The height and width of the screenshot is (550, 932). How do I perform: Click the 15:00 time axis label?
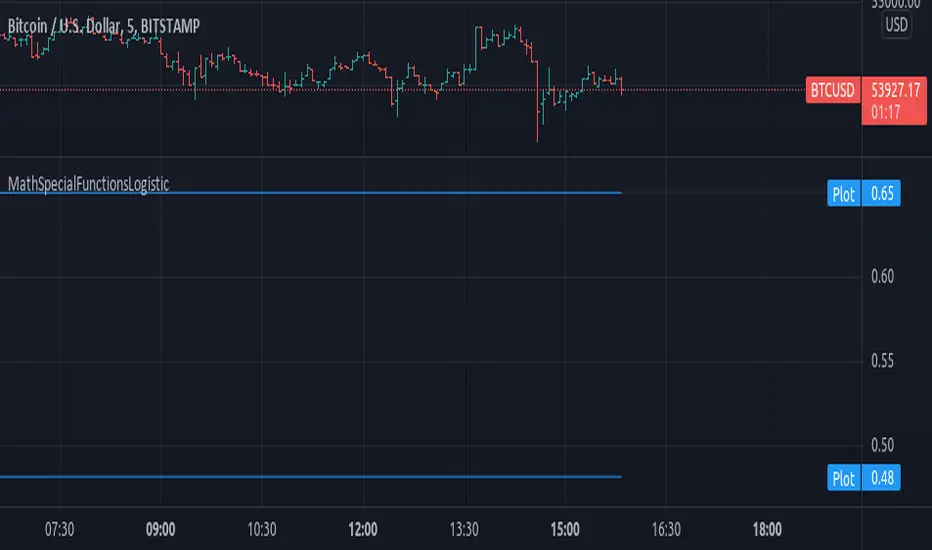point(565,528)
